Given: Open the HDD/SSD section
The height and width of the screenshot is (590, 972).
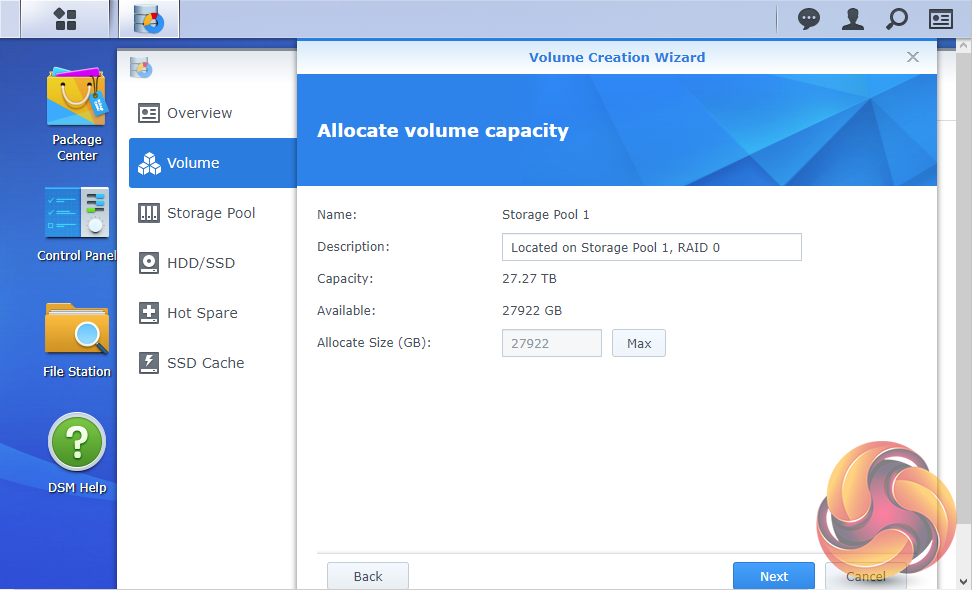Looking at the screenshot, I should click(200, 263).
